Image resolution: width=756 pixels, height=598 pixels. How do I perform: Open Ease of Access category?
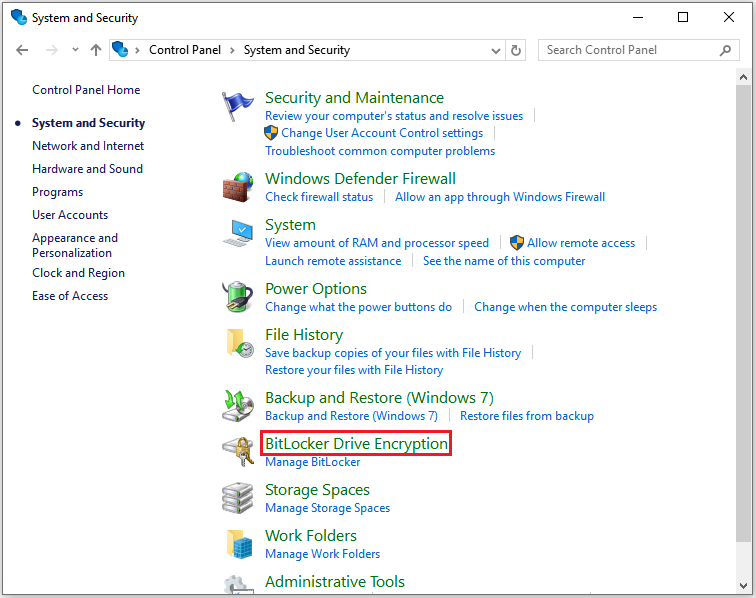pyautogui.click(x=70, y=296)
